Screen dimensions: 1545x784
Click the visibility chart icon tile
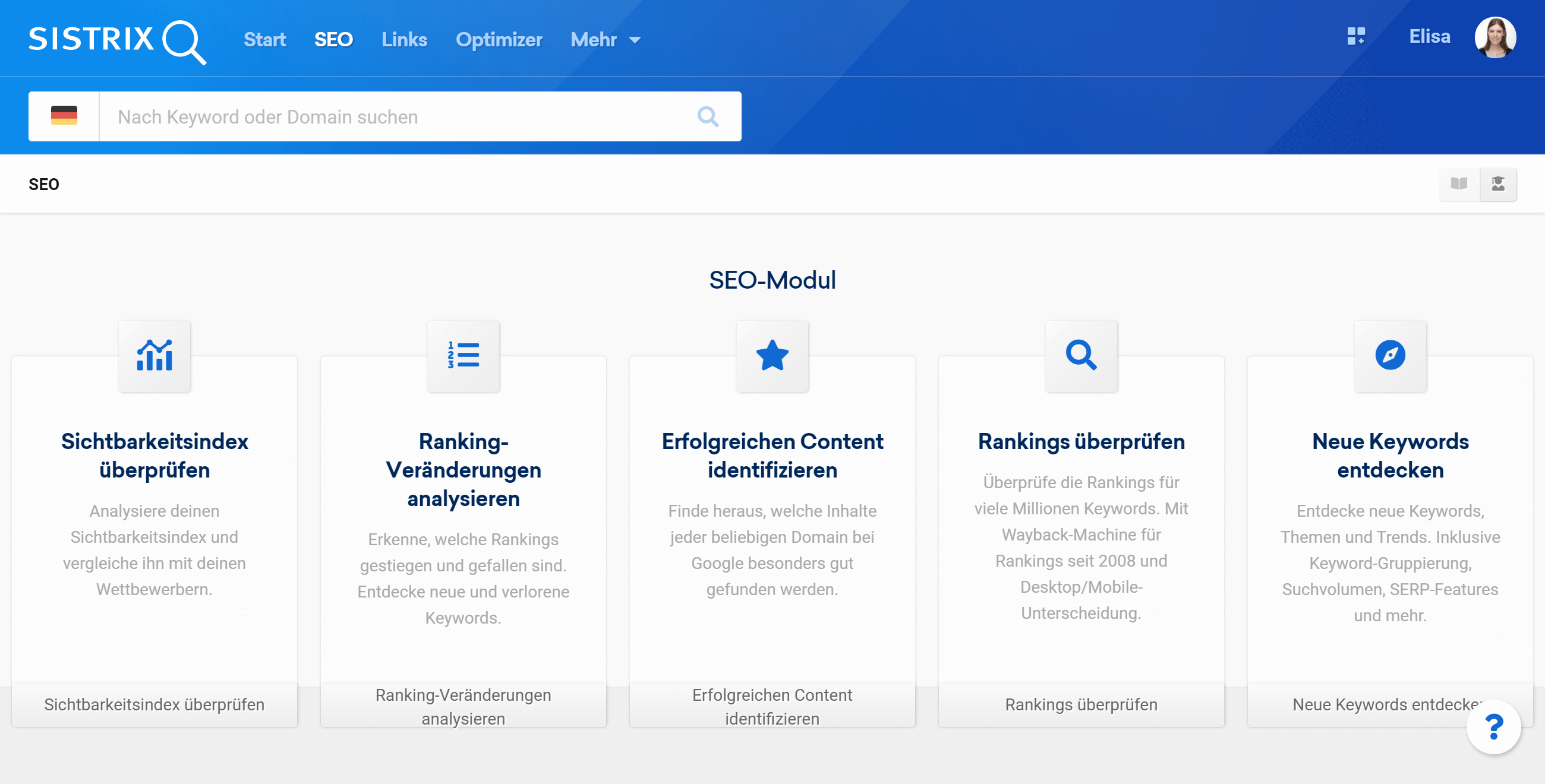[x=154, y=355]
